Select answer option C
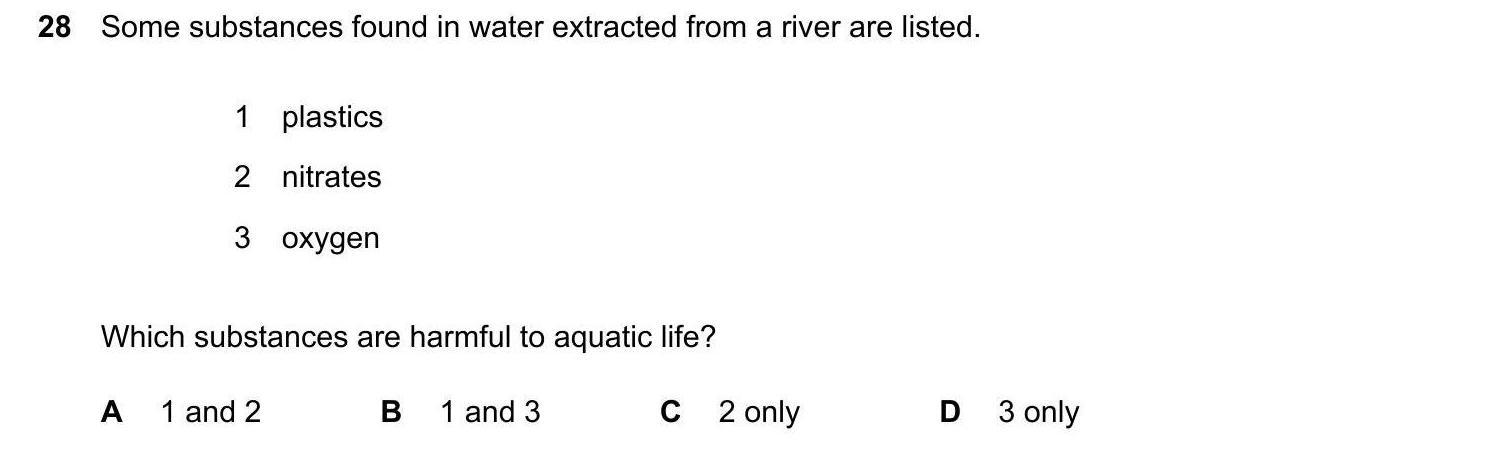Screen dimensions: 1500x449 pyautogui.click(x=670, y=412)
